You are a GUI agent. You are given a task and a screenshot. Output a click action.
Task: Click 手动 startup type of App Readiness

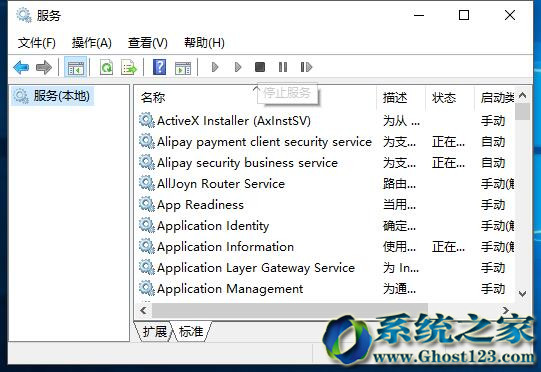(x=493, y=205)
